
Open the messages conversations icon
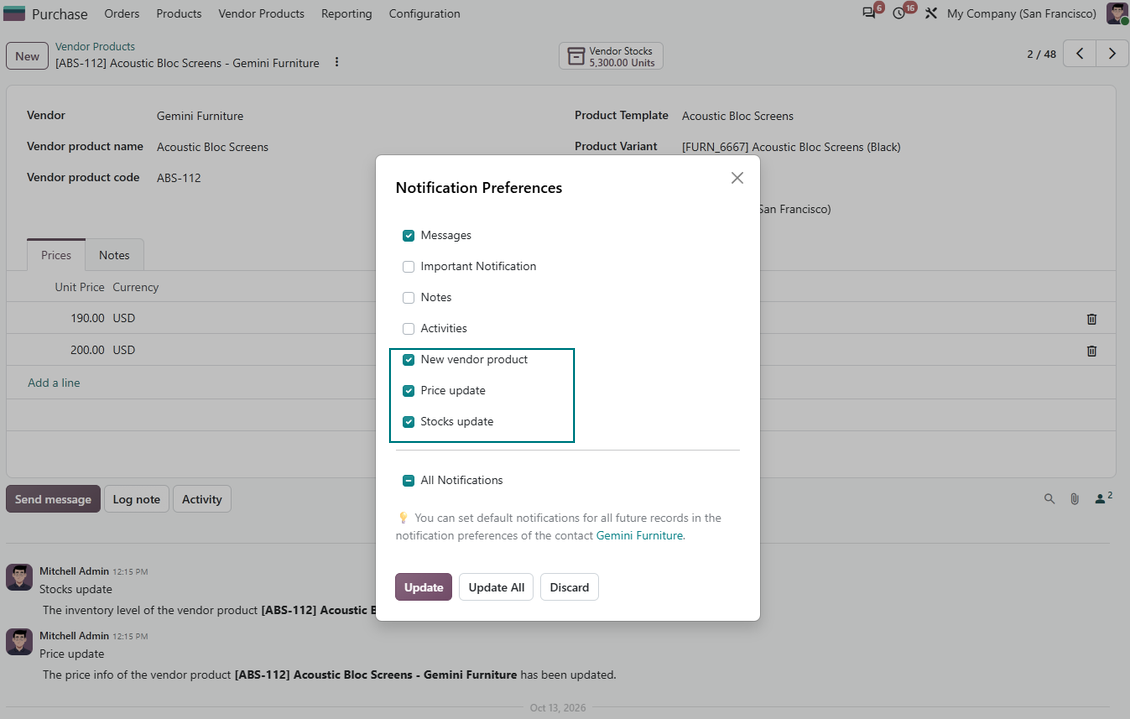pos(869,13)
